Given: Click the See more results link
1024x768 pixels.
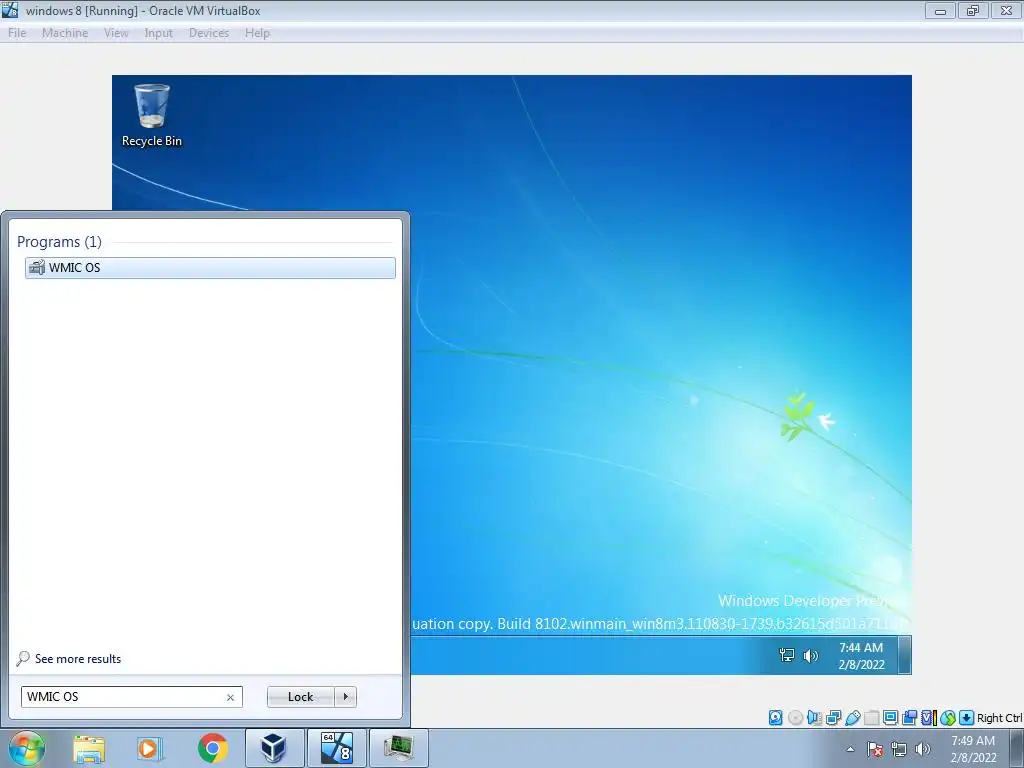Looking at the screenshot, I should (x=78, y=659).
